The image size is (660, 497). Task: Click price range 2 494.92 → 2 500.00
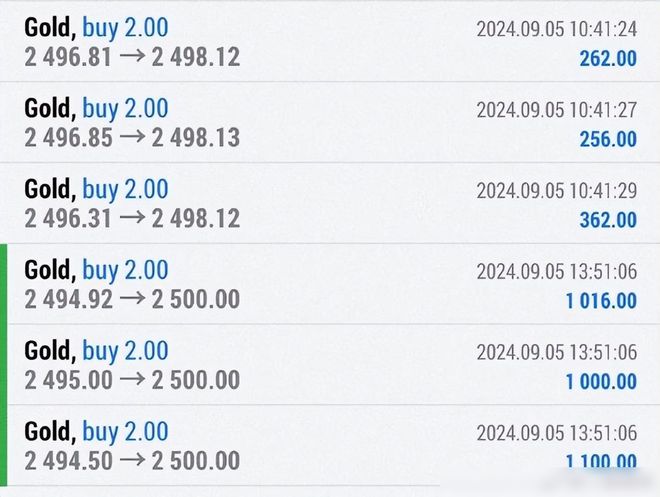pyautogui.click(x=132, y=300)
